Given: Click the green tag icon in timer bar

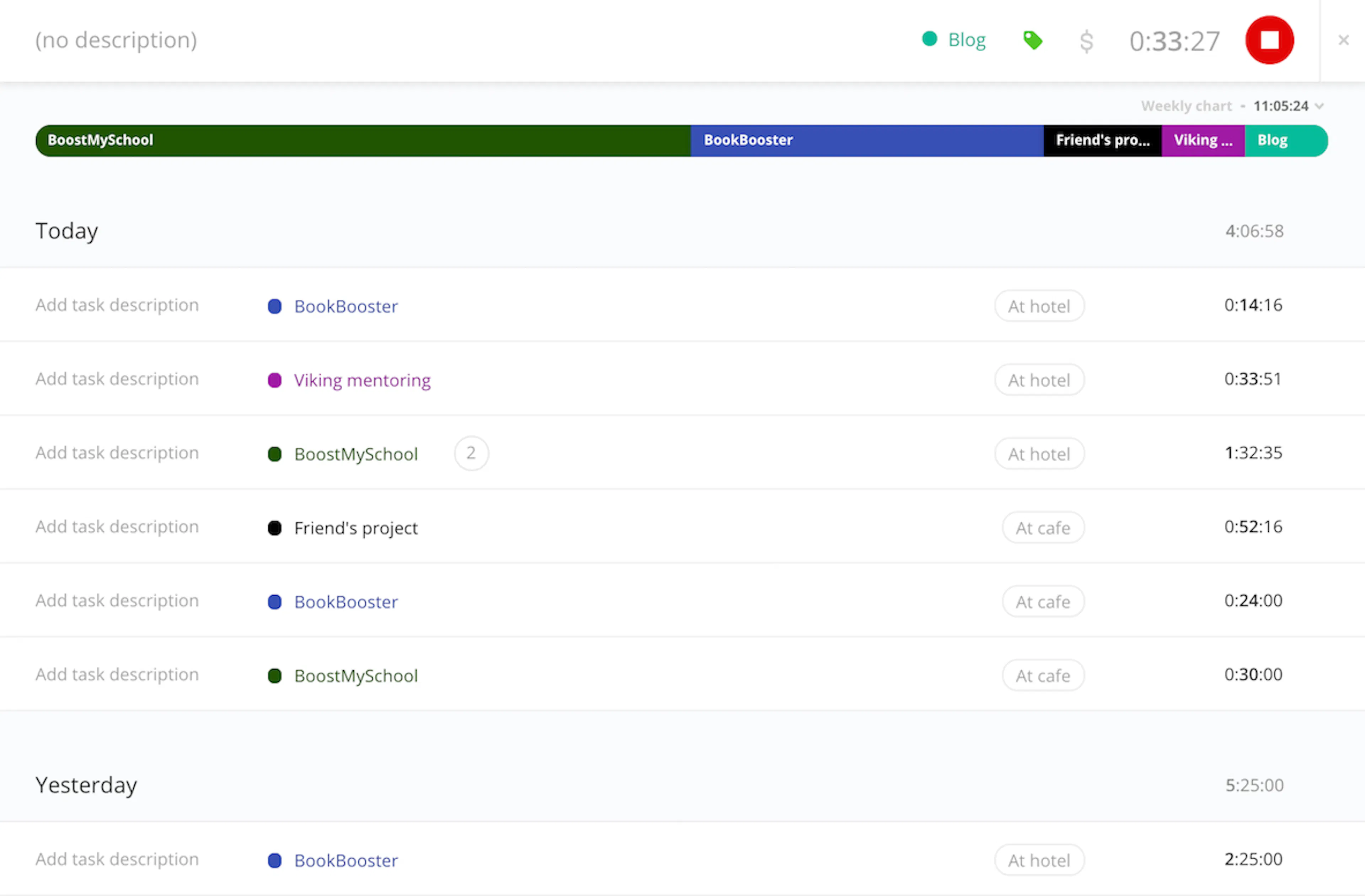Looking at the screenshot, I should coord(1032,40).
